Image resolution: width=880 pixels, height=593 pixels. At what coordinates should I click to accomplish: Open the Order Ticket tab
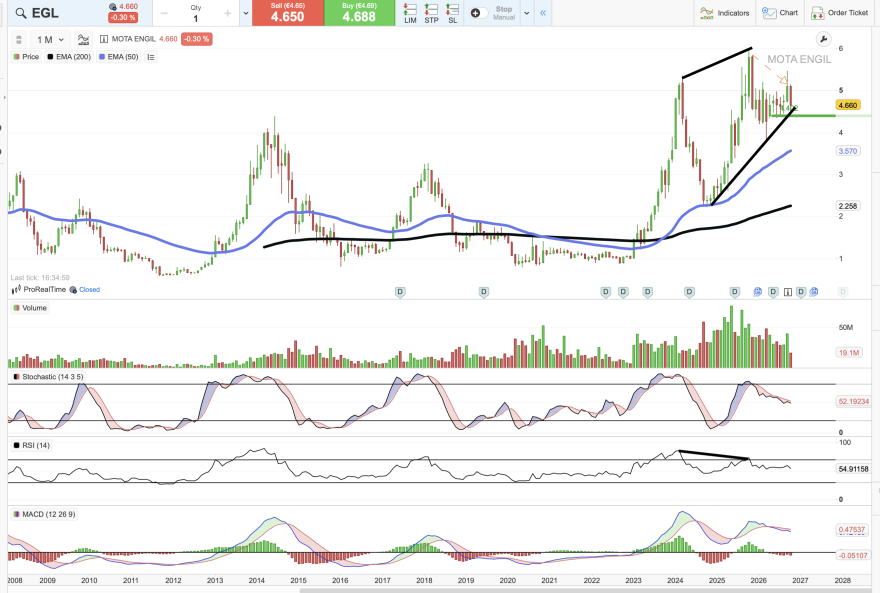[840, 13]
